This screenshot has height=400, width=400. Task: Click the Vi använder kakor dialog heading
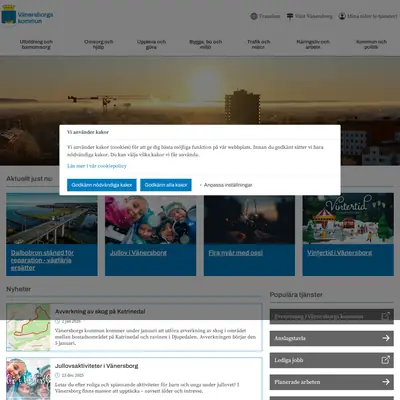(88, 132)
